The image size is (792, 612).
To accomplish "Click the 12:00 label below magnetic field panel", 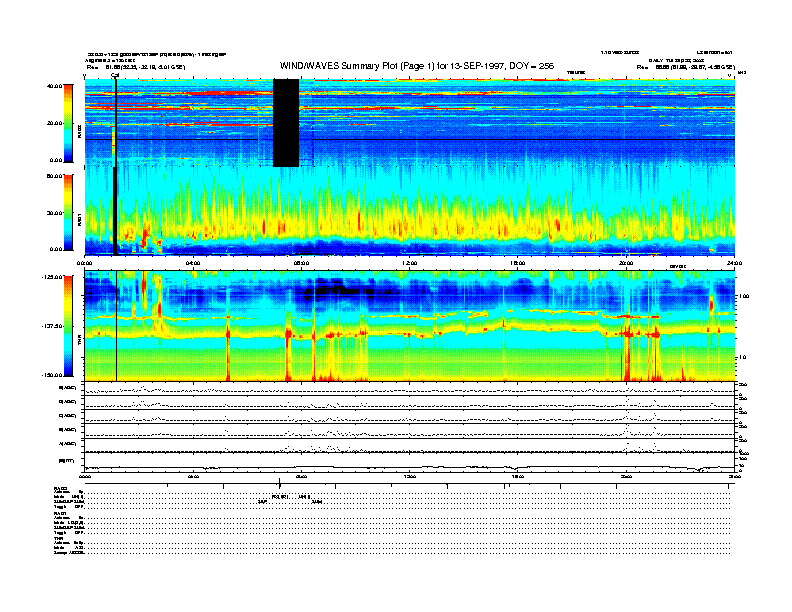I will click(x=410, y=477).
